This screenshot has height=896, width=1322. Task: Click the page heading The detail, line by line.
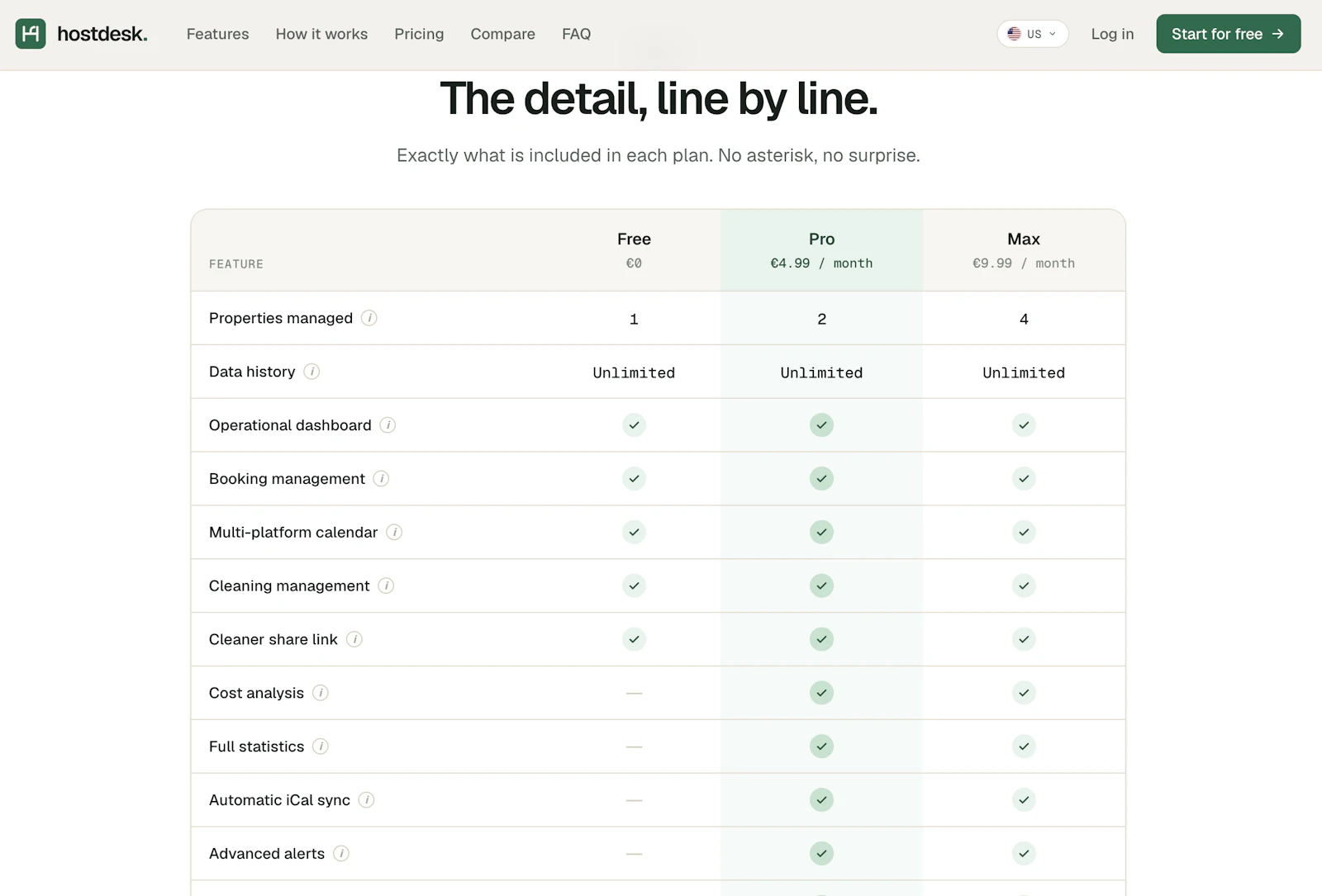click(659, 99)
